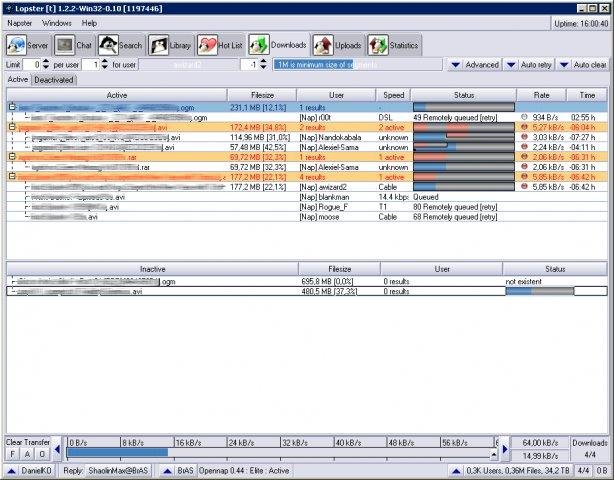Sort by the Speed column header
Screen dimensions: 614x480
(x=393, y=95)
